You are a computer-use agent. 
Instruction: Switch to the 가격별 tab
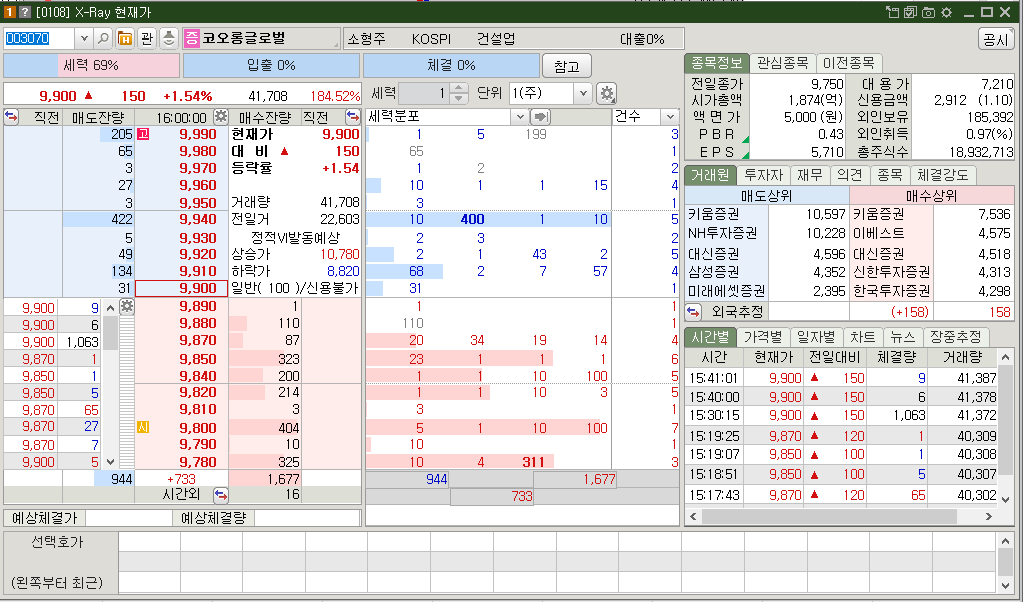tap(763, 337)
